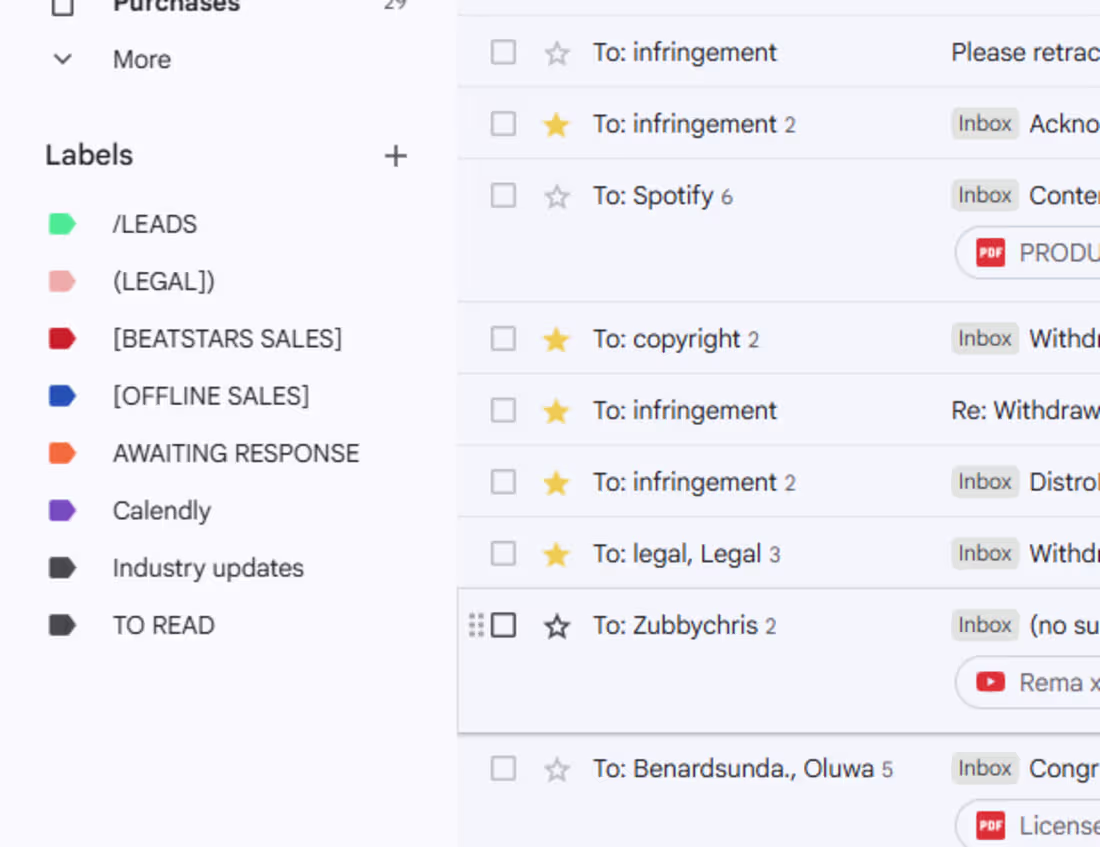Select the 'Ackno' infringement email checkbox

coord(503,124)
